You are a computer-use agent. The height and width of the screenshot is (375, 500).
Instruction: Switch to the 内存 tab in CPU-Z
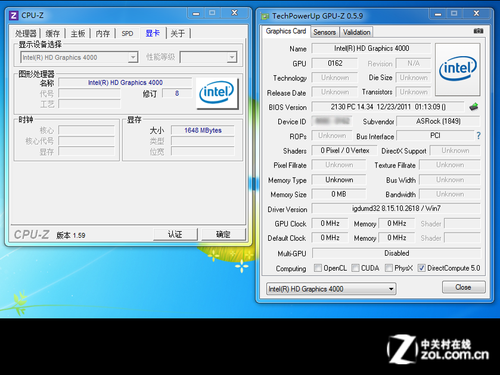click(103, 33)
